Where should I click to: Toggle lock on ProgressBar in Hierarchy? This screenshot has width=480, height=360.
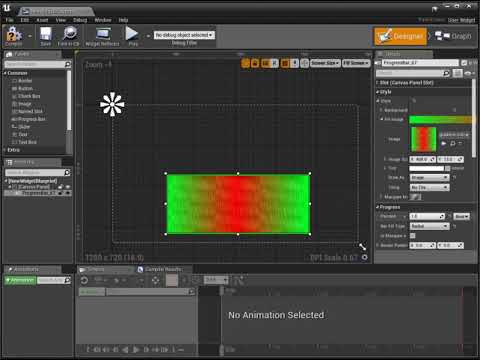tap(61, 193)
